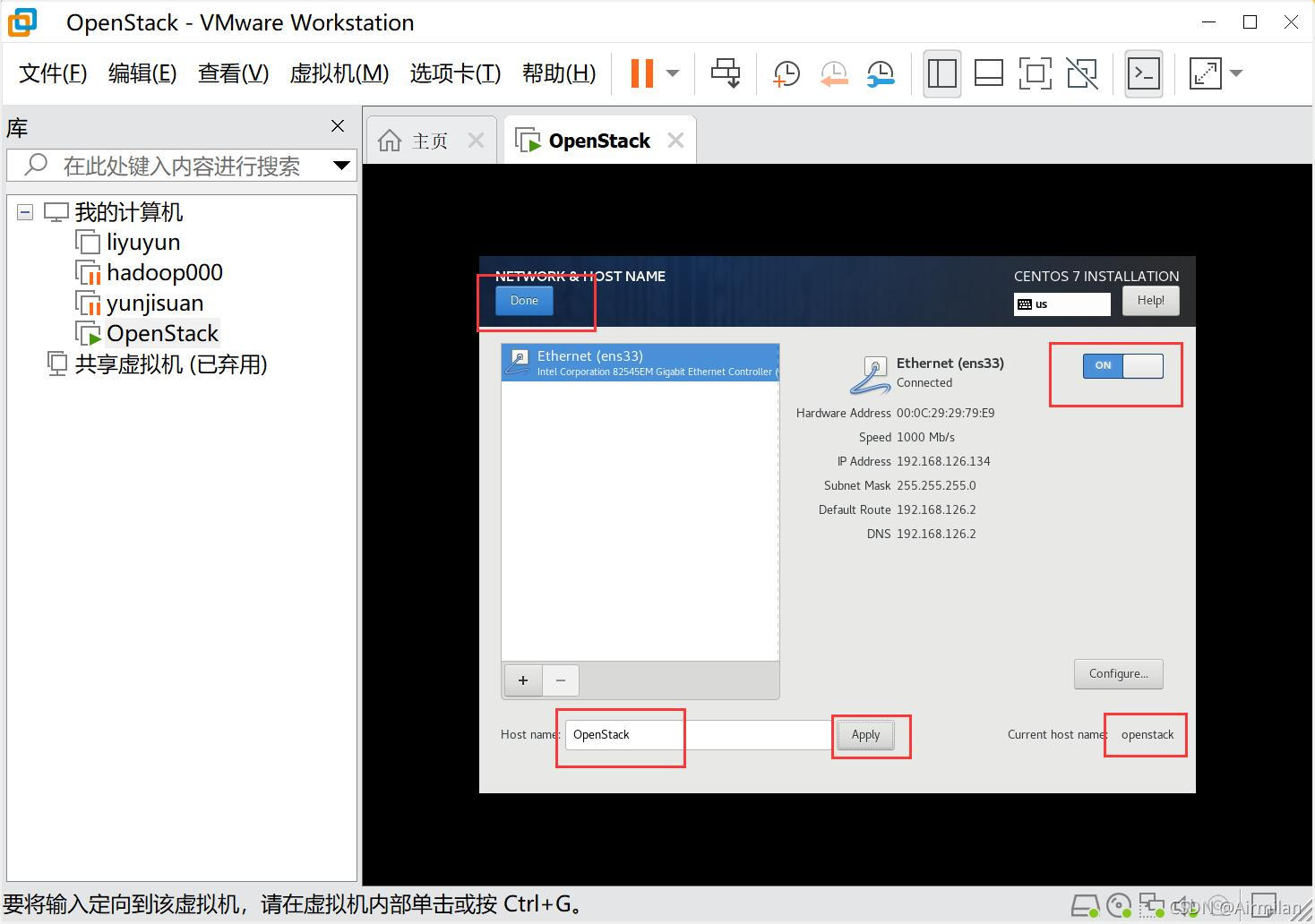1315x924 pixels.
Task: Open the snapshot manager icon
Action: (881, 73)
